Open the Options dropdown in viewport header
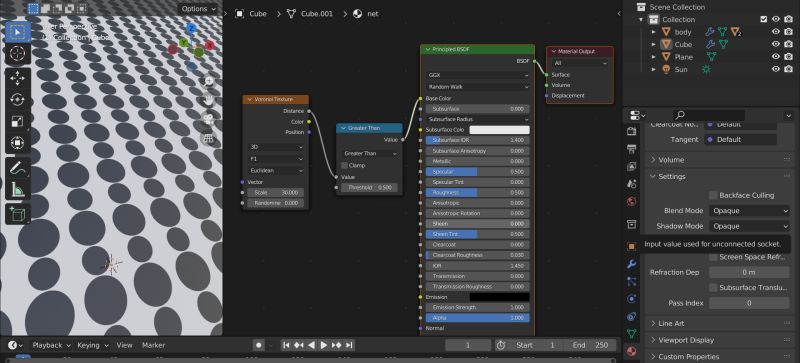 [198, 9]
